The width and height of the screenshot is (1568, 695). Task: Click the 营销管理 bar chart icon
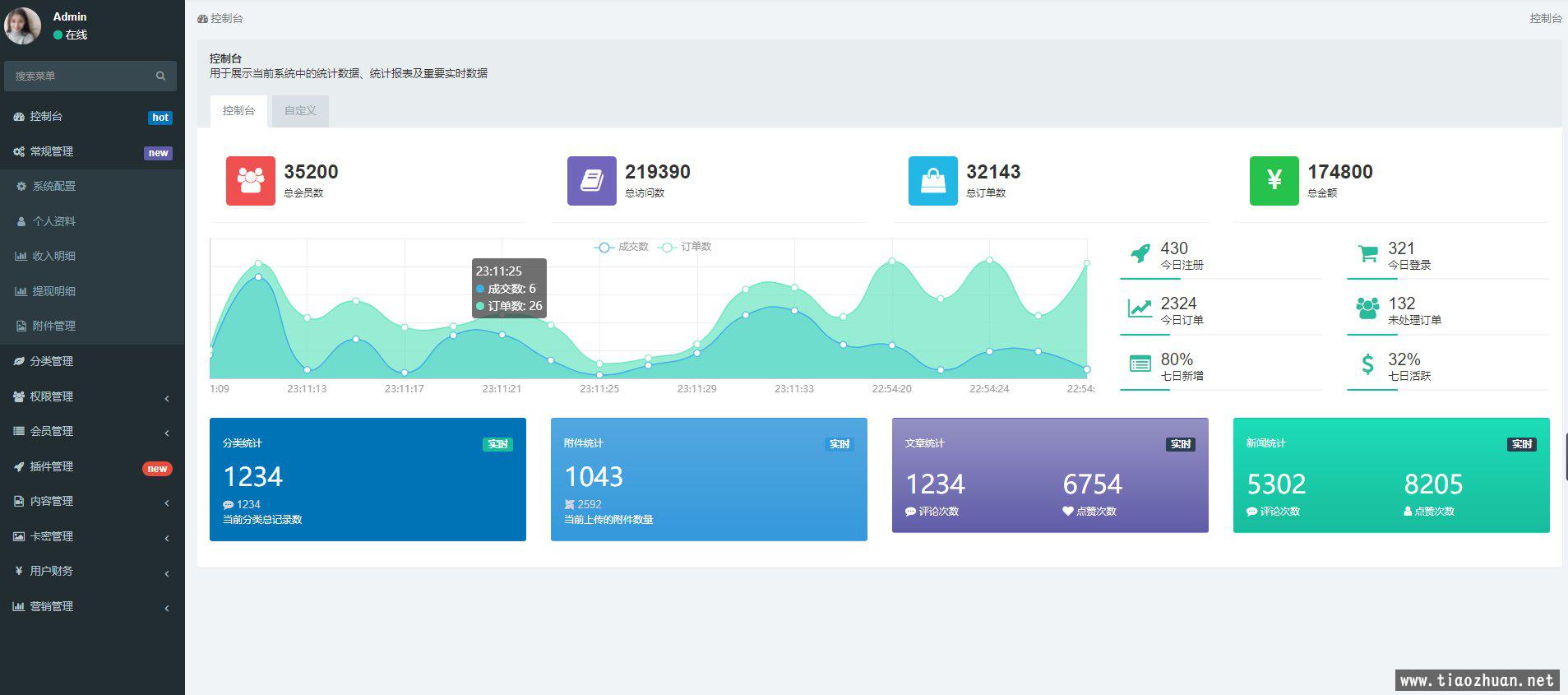click(x=19, y=606)
